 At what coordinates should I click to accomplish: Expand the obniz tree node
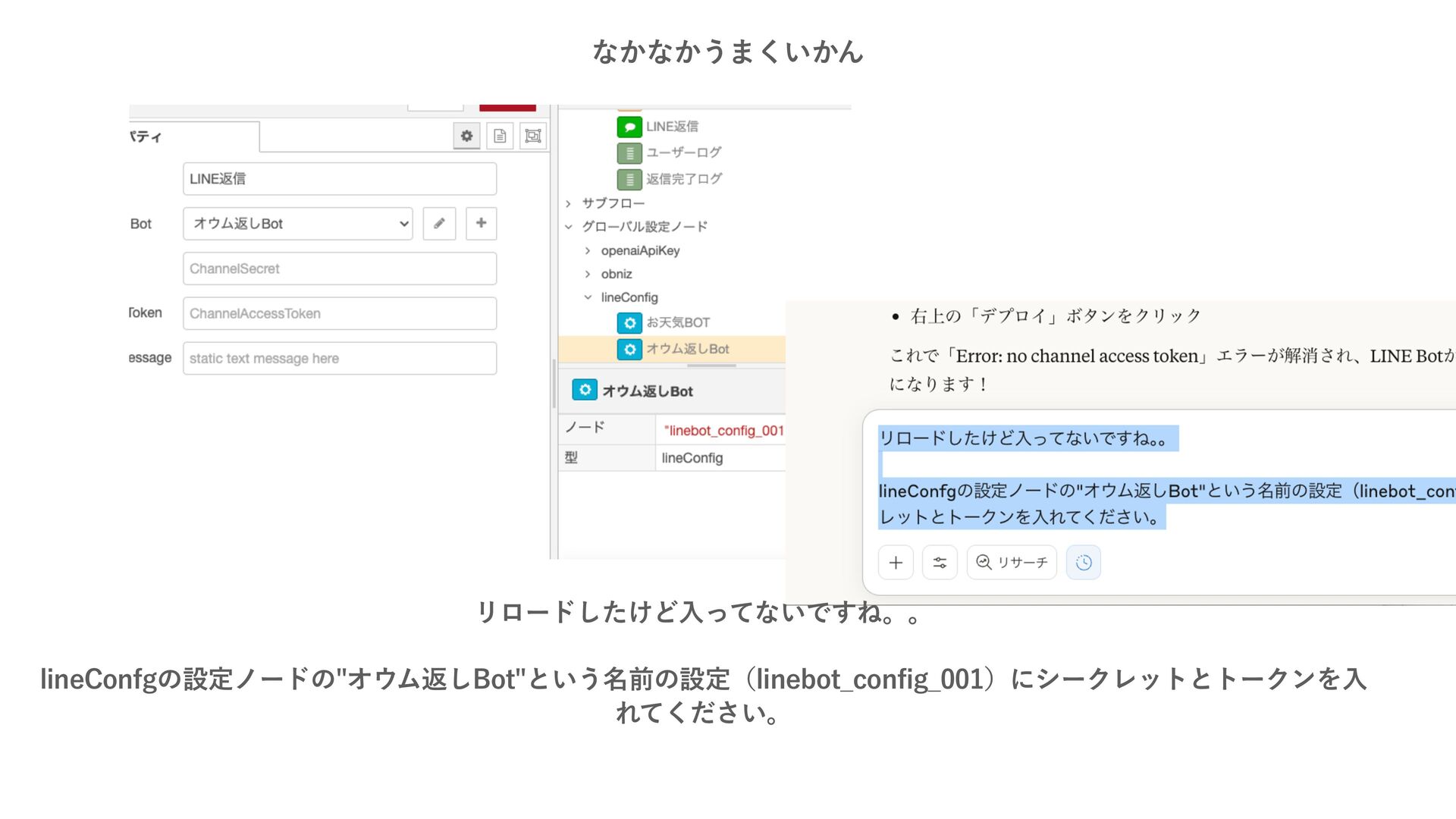(588, 275)
